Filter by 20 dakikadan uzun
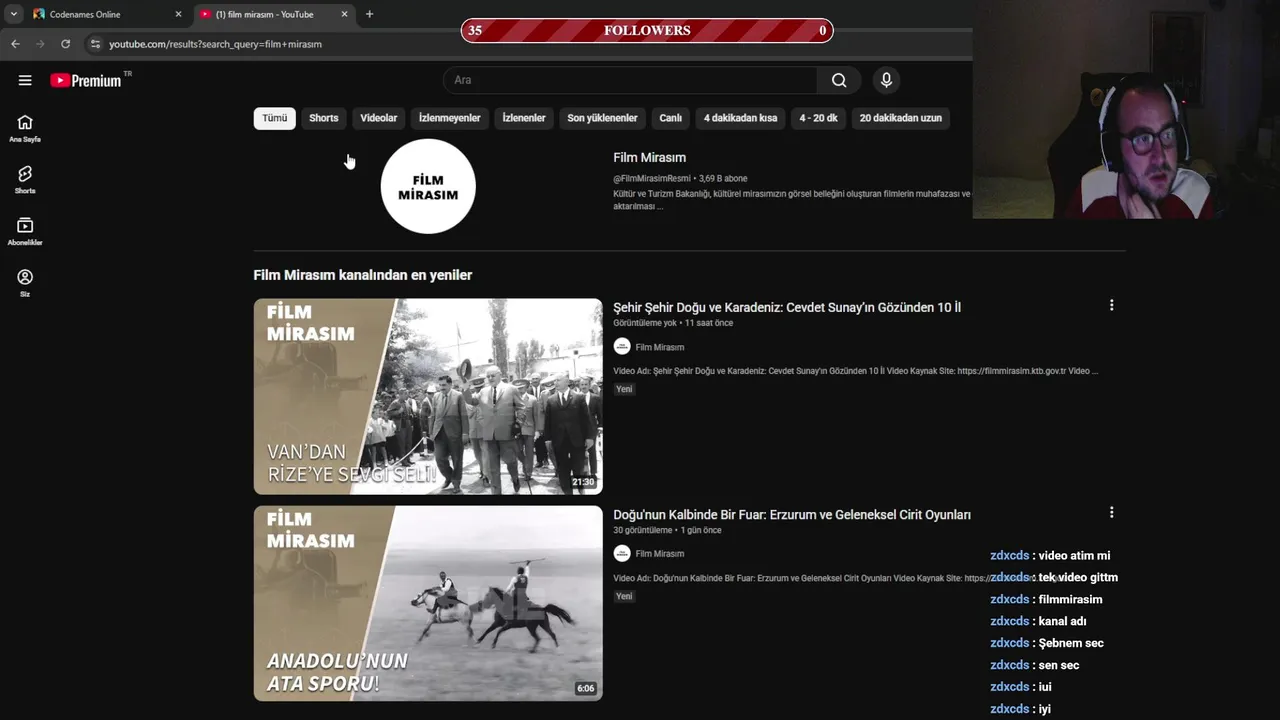The width and height of the screenshot is (1280, 720). tap(901, 118)
